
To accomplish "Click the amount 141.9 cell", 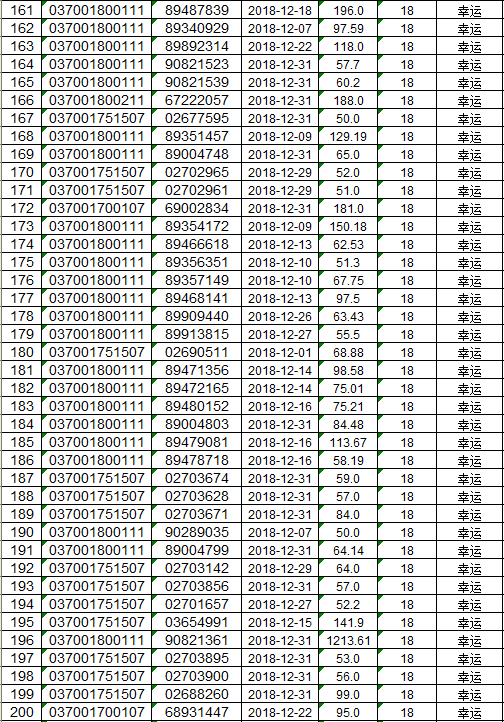I will (348, 622).
